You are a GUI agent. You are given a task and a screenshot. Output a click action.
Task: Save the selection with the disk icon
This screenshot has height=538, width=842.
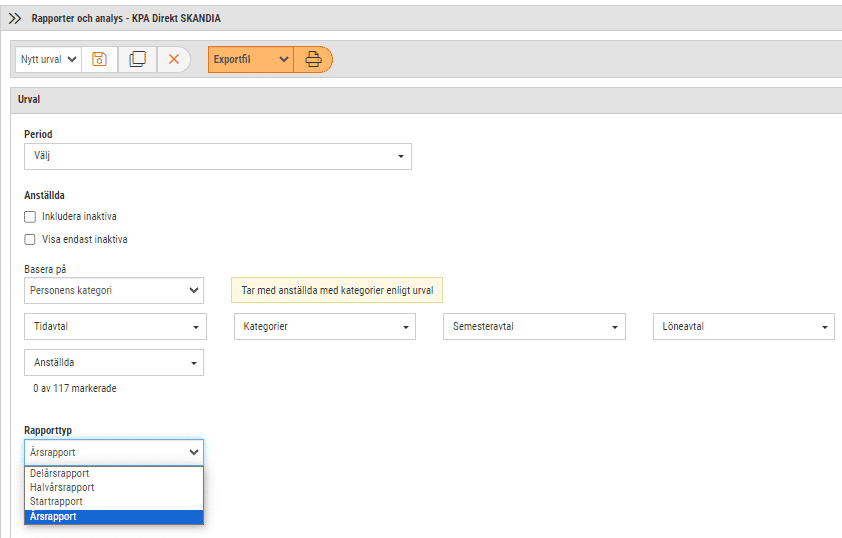[99, 59]
